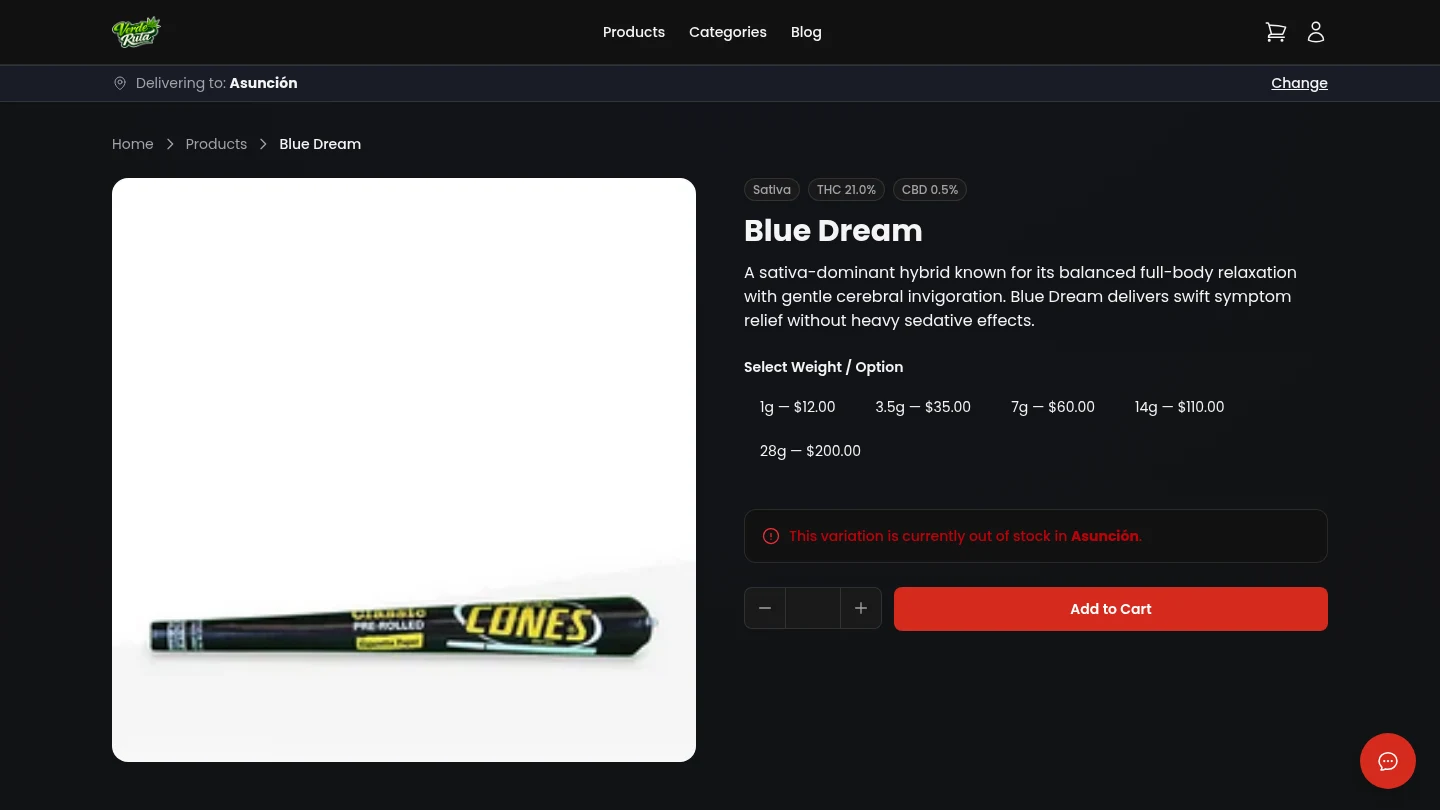Click the minus quantity icon

point(765,608)
